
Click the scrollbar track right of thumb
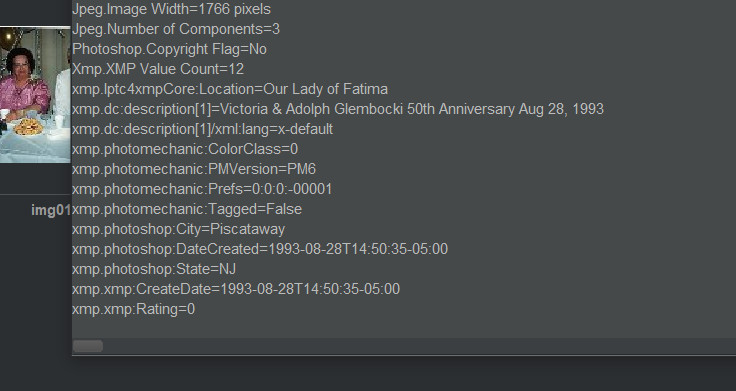(x=419, y=346)
